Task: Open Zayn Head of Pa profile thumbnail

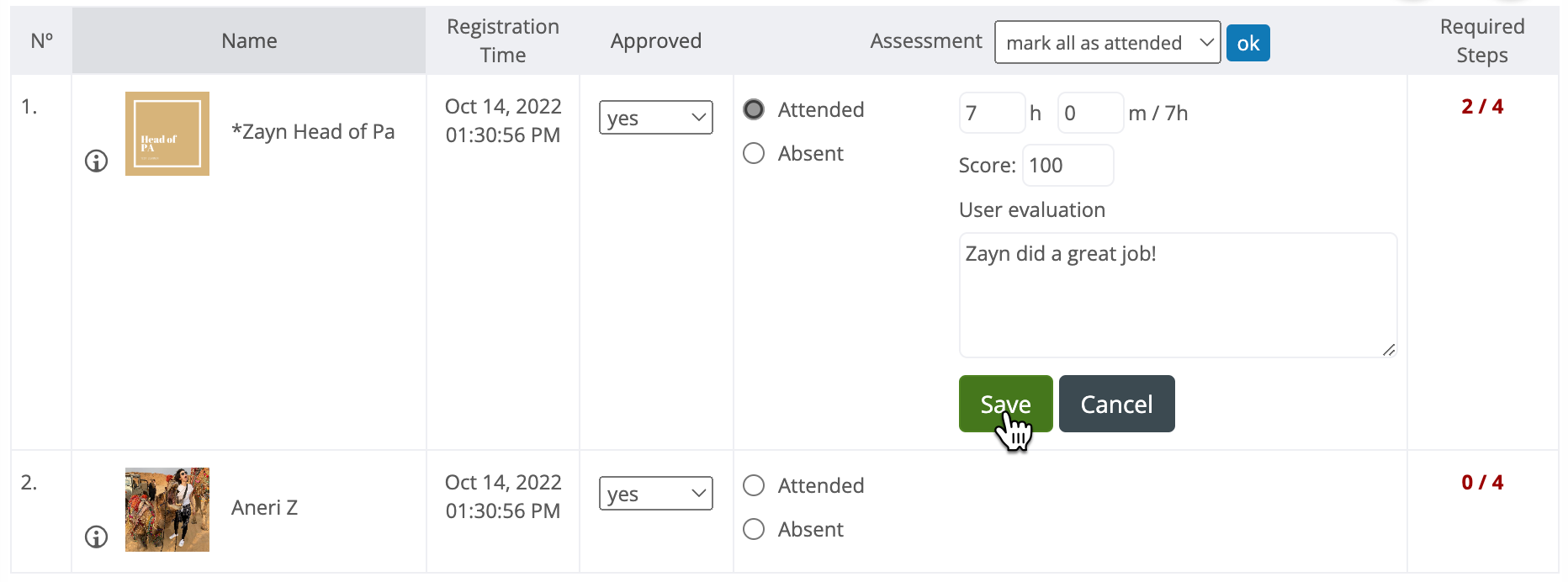Action: [167, 134]
